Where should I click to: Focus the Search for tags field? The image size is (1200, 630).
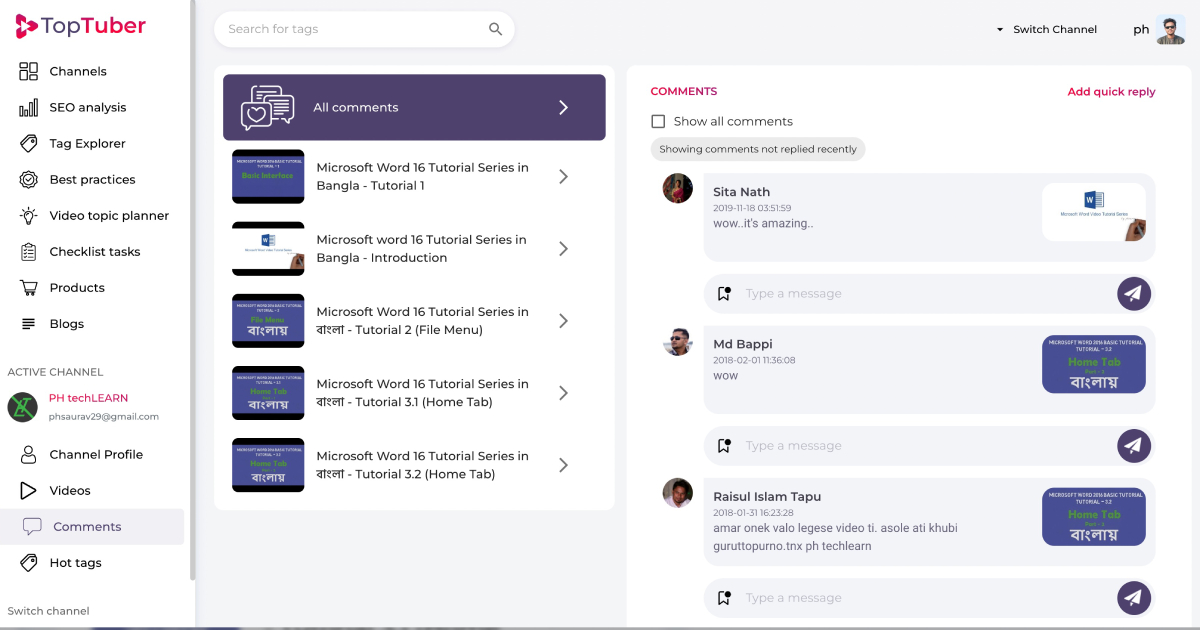click(x=364, y=29)
